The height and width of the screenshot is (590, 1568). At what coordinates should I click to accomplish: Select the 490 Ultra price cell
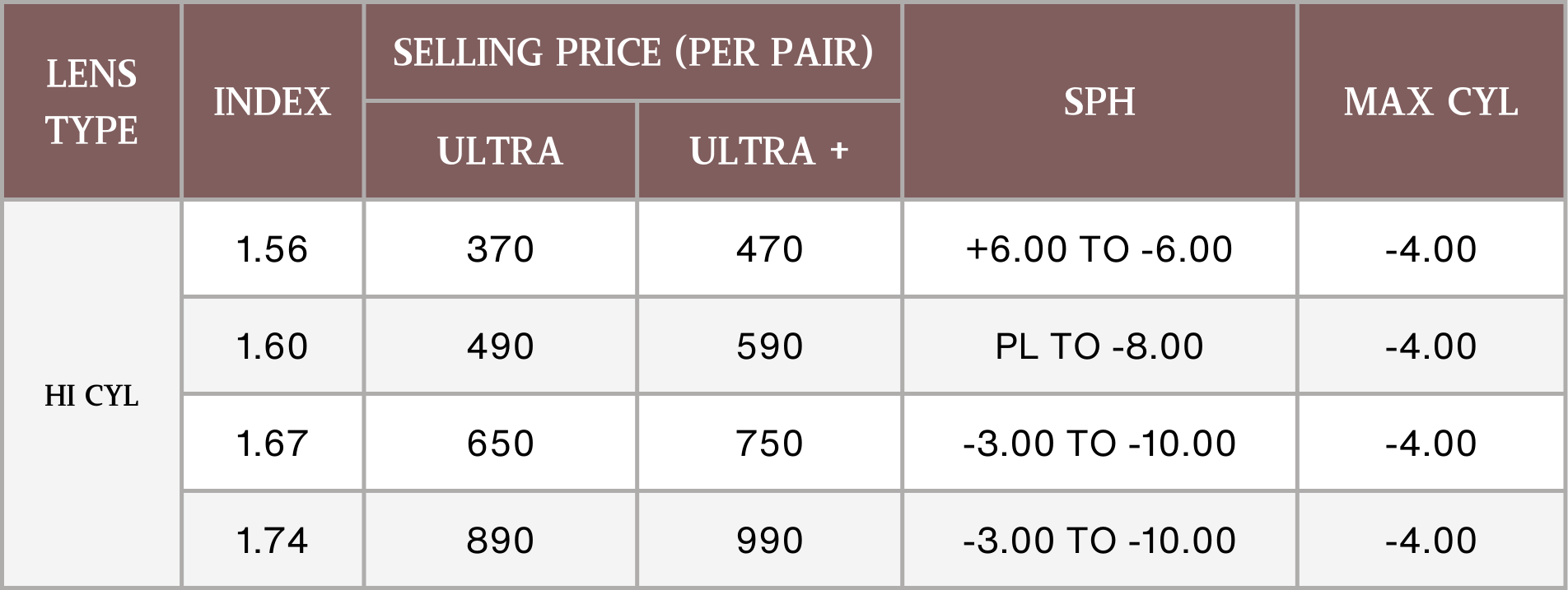500,346
